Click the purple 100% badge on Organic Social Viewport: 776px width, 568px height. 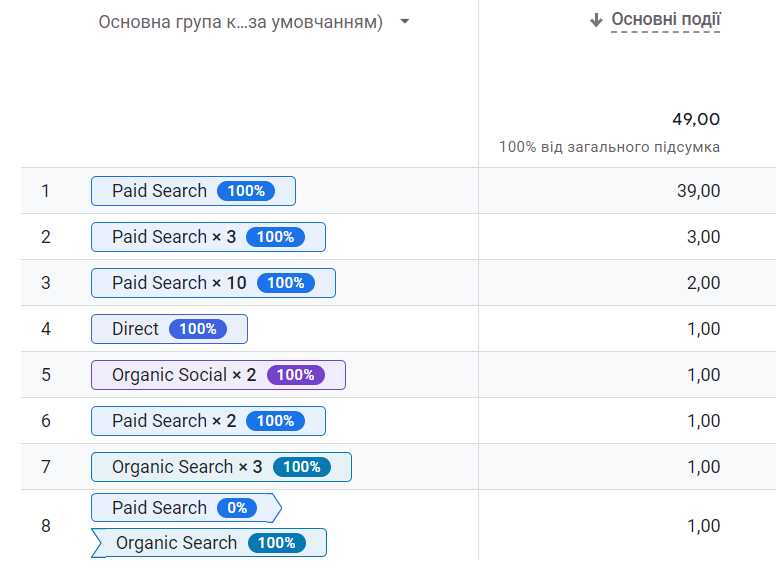tap(296, 375)
